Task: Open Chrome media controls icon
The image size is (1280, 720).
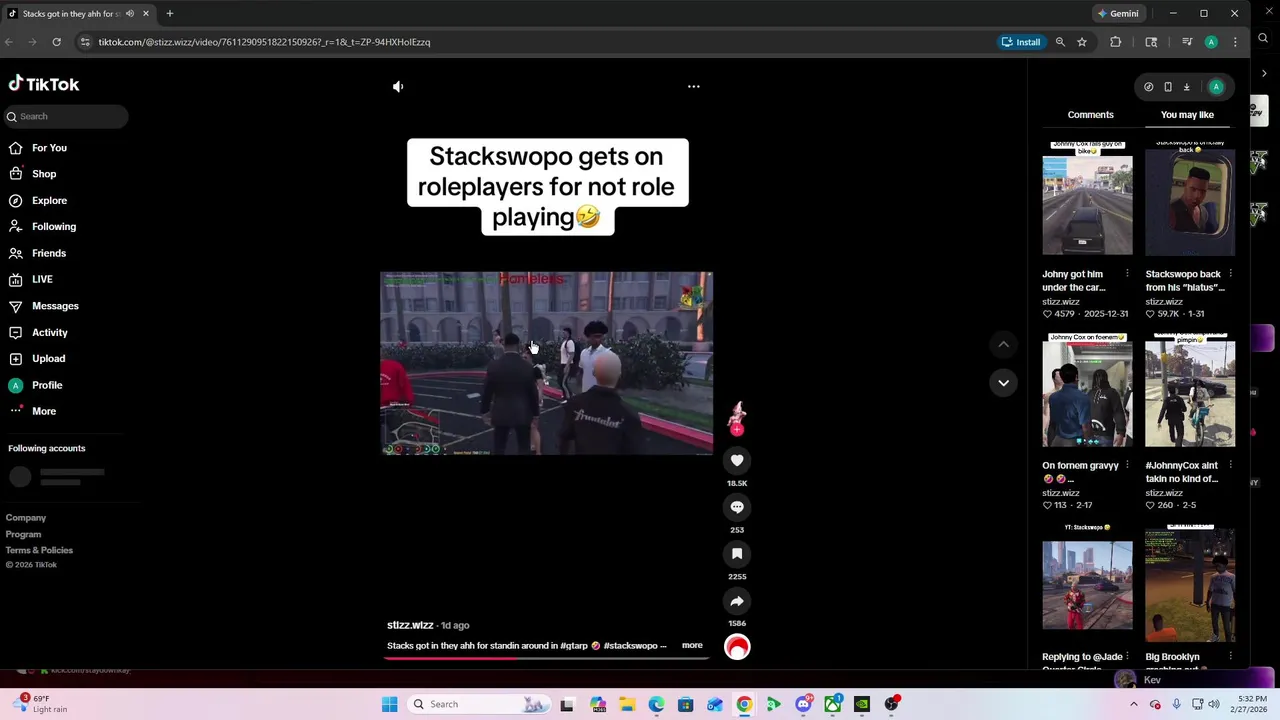Action: point(1187,42)
